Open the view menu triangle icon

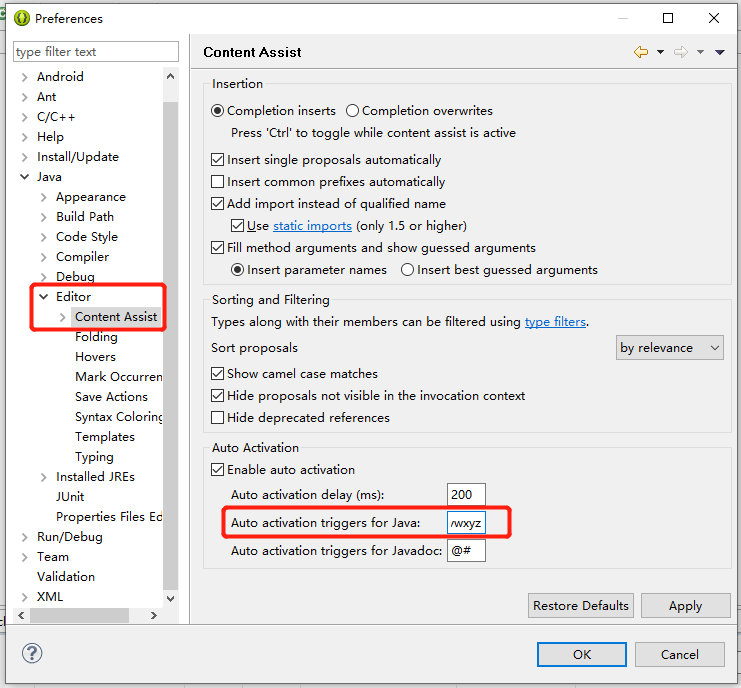click(719, 52)
